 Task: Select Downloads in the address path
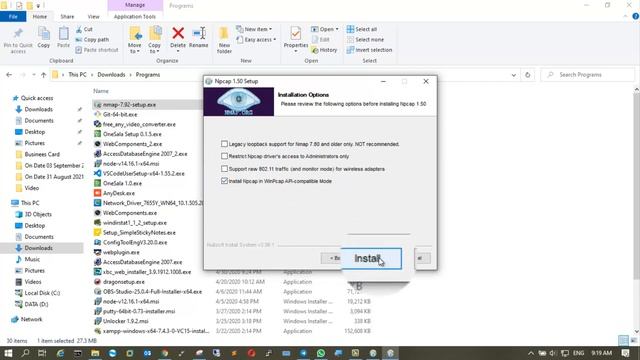point(111,75)
